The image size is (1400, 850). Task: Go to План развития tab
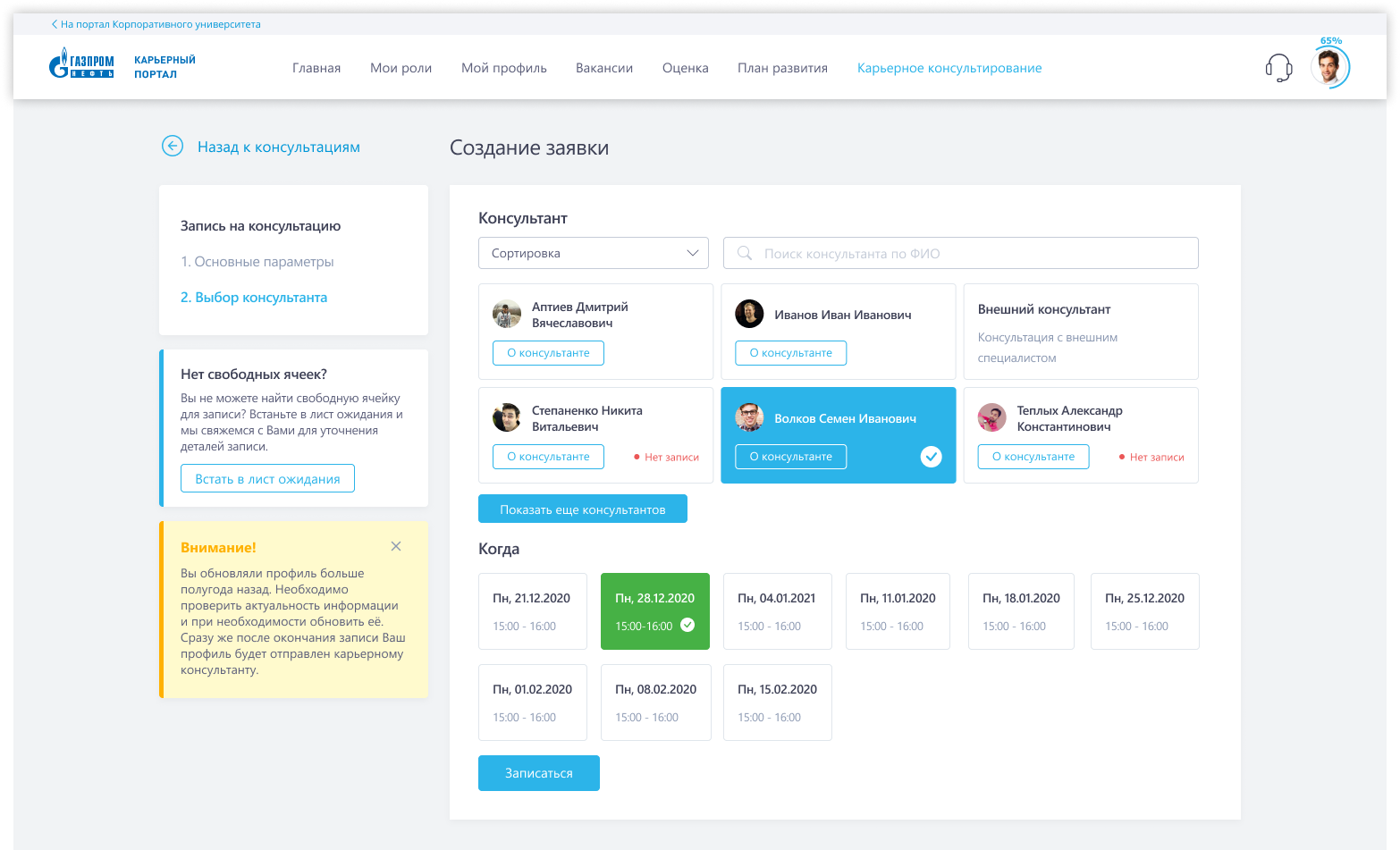click(782, 68)
